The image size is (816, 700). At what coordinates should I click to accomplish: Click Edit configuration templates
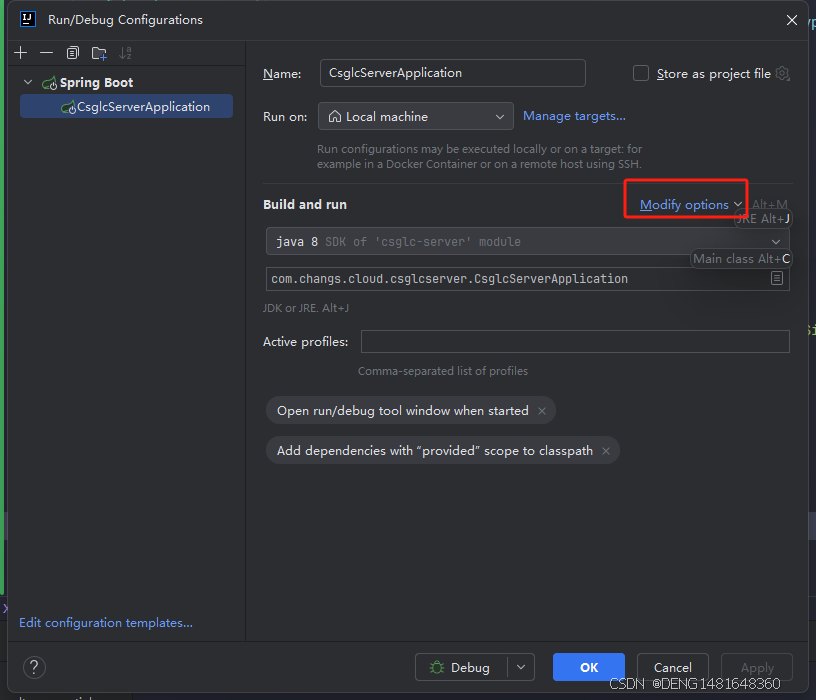coord(105,622)
